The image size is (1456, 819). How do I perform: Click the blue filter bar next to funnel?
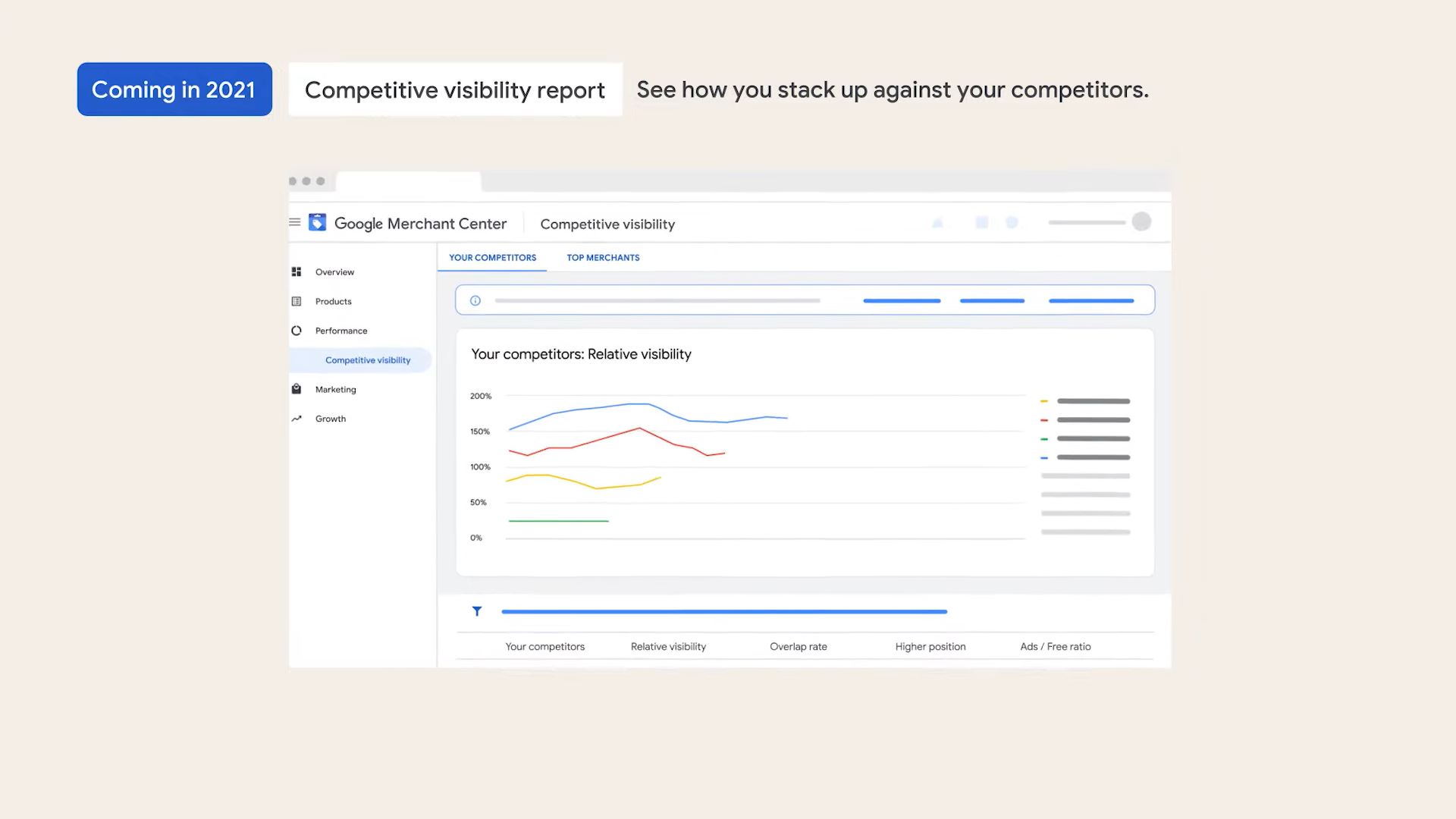(x=724, y=611)
